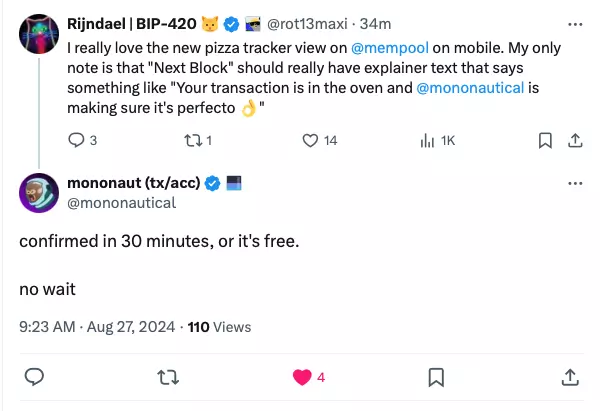Viewport: 600px width, 411px height.
Task: Share Rijndael's tweet via upload icon
Action: (x=575, y=140)
